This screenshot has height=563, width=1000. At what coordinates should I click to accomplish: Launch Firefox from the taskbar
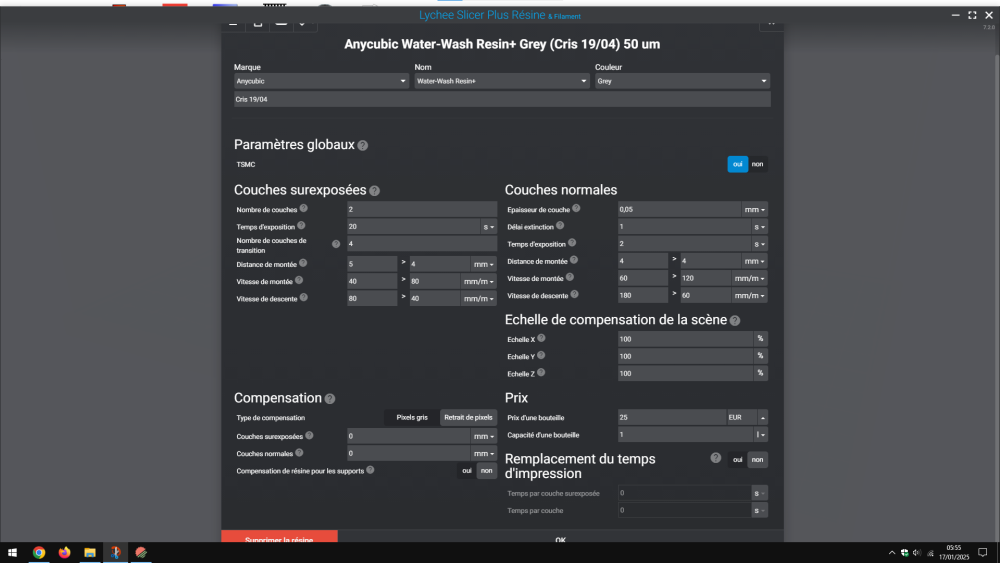(x=64, y=553)
